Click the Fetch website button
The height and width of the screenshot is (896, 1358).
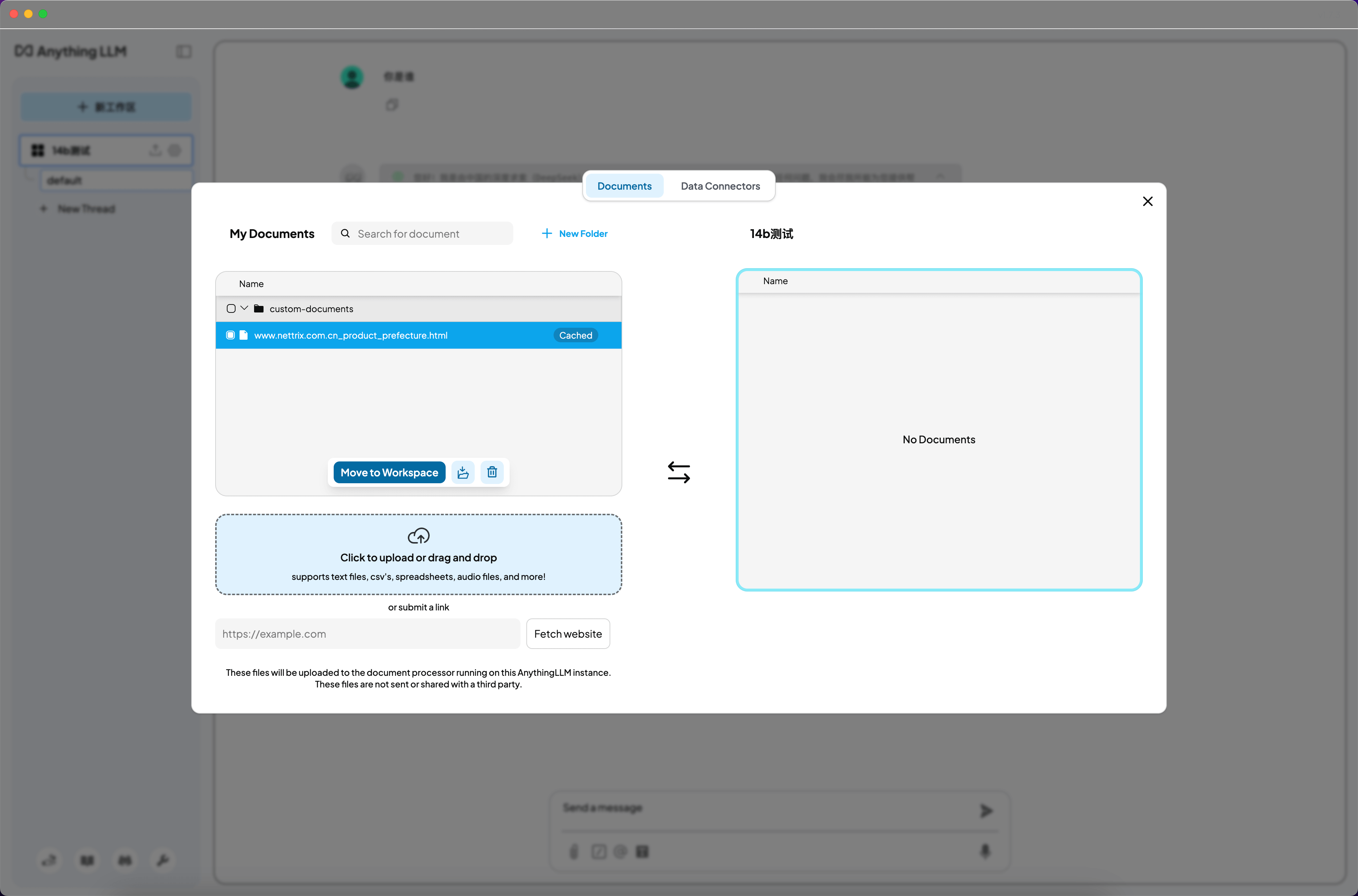pos(567,633)
